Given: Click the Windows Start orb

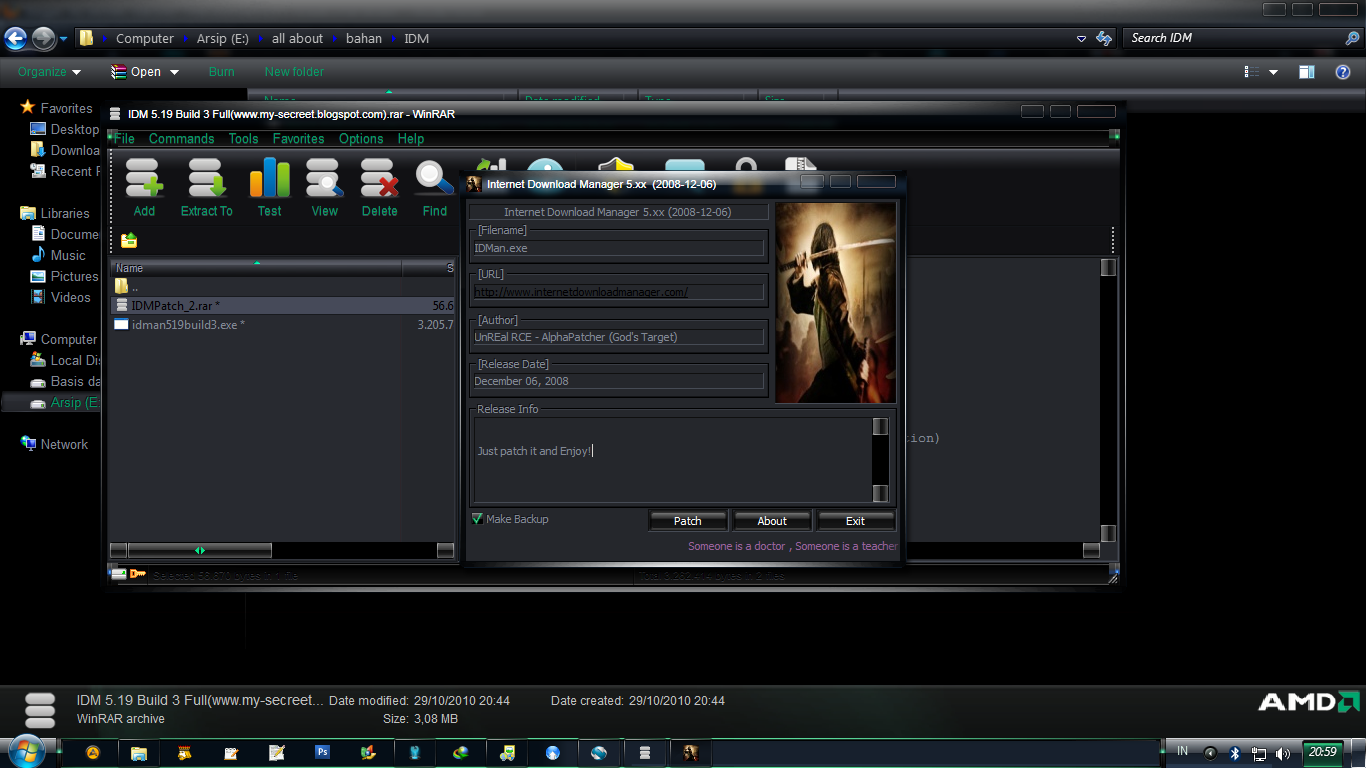Looking at the screenshot, I should [25, 752].
